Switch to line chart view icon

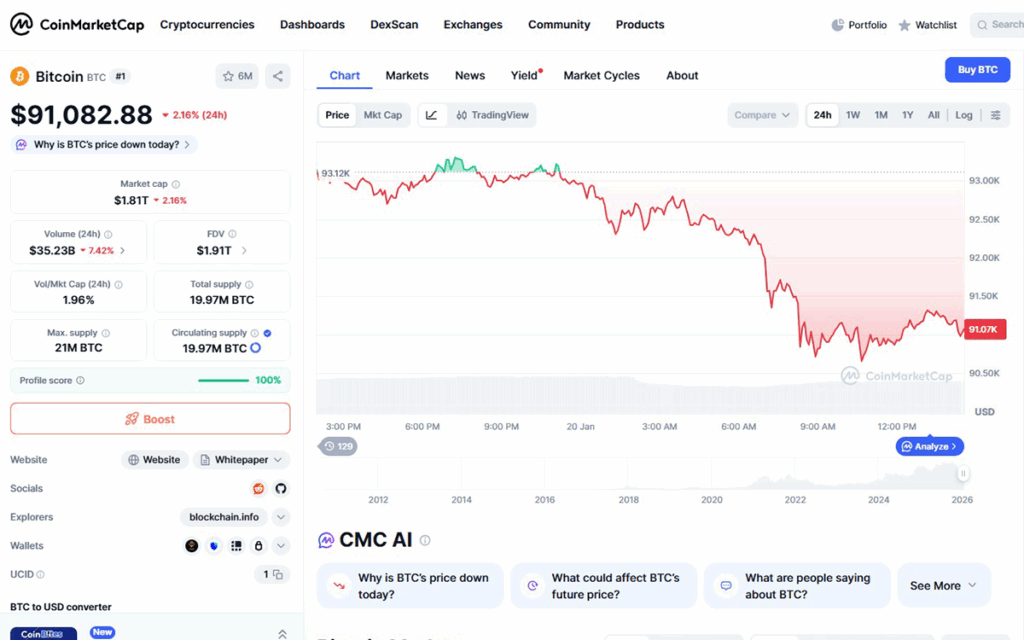[432, 115]
